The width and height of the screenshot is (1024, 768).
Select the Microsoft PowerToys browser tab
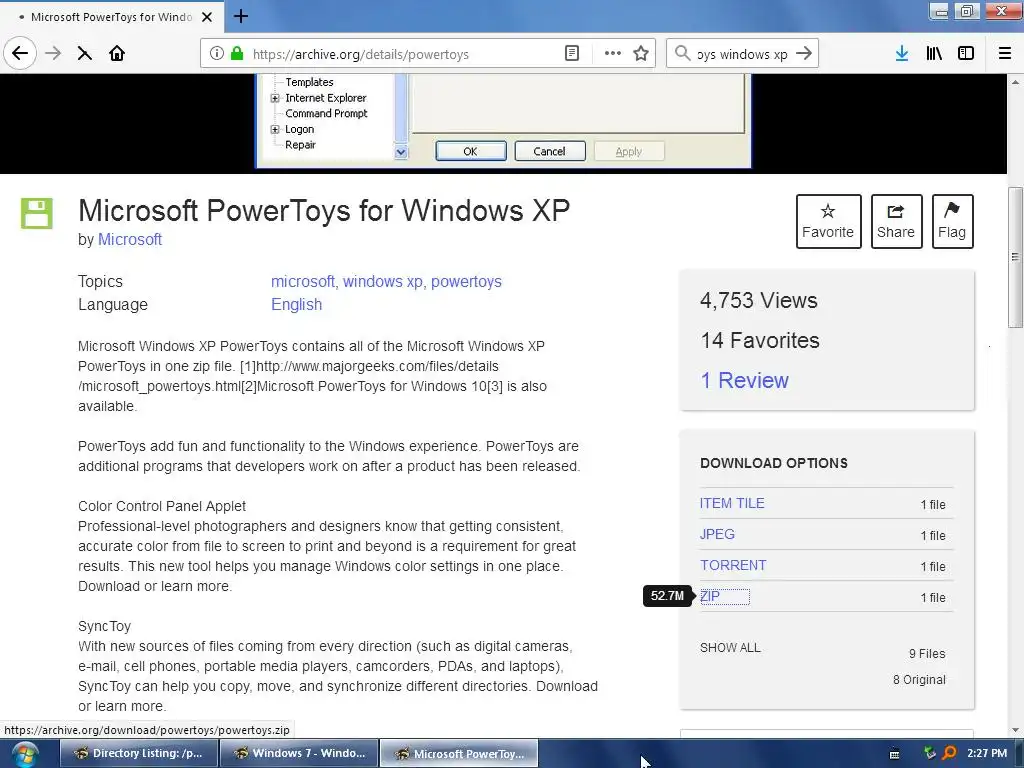tap(112, 16)
